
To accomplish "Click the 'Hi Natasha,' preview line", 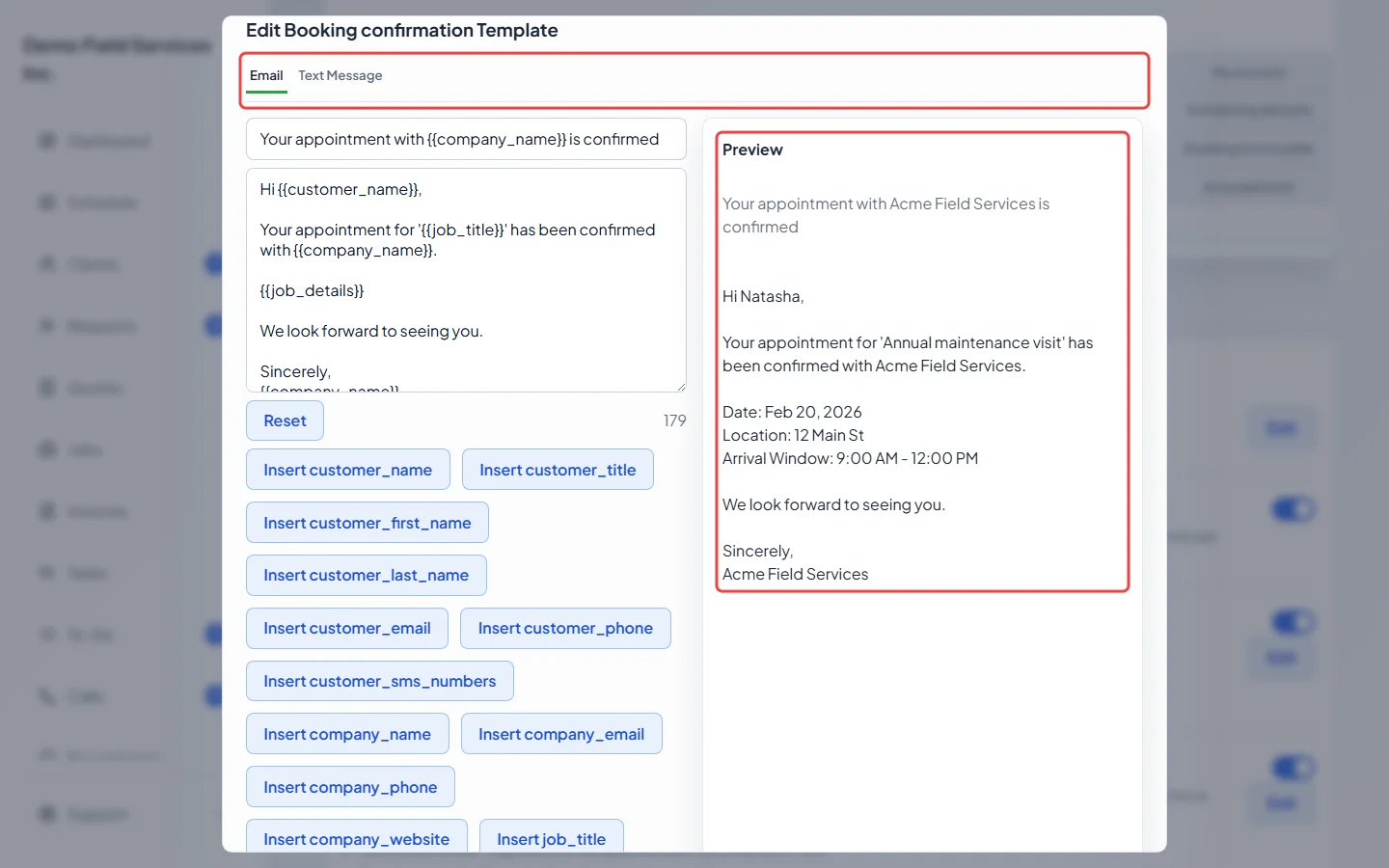I will (x=763, y=296).
